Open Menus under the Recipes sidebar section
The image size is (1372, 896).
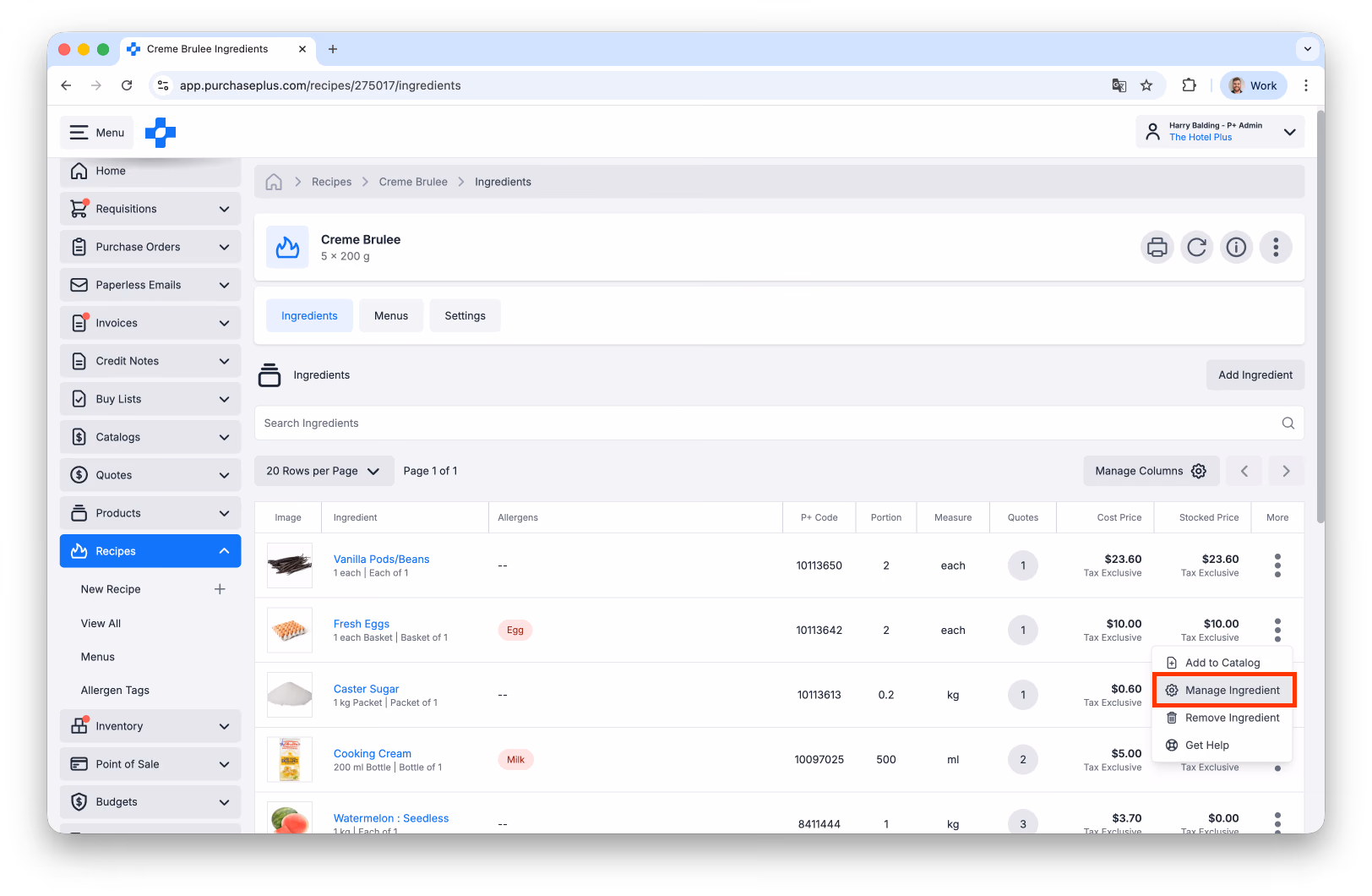(x=98, y=657)
